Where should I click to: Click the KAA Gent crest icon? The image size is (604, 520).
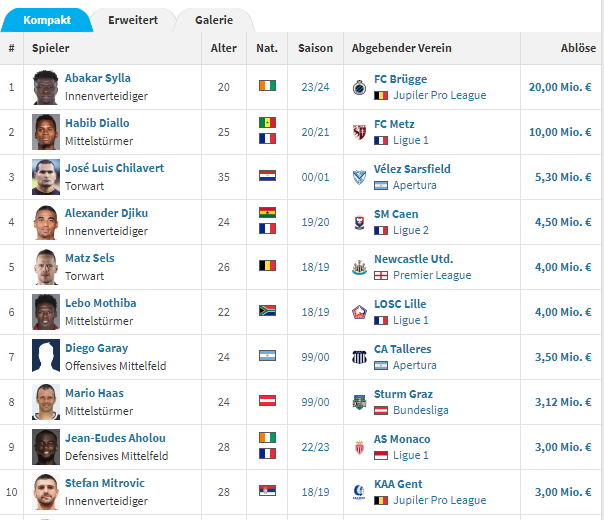coord(359,492)
